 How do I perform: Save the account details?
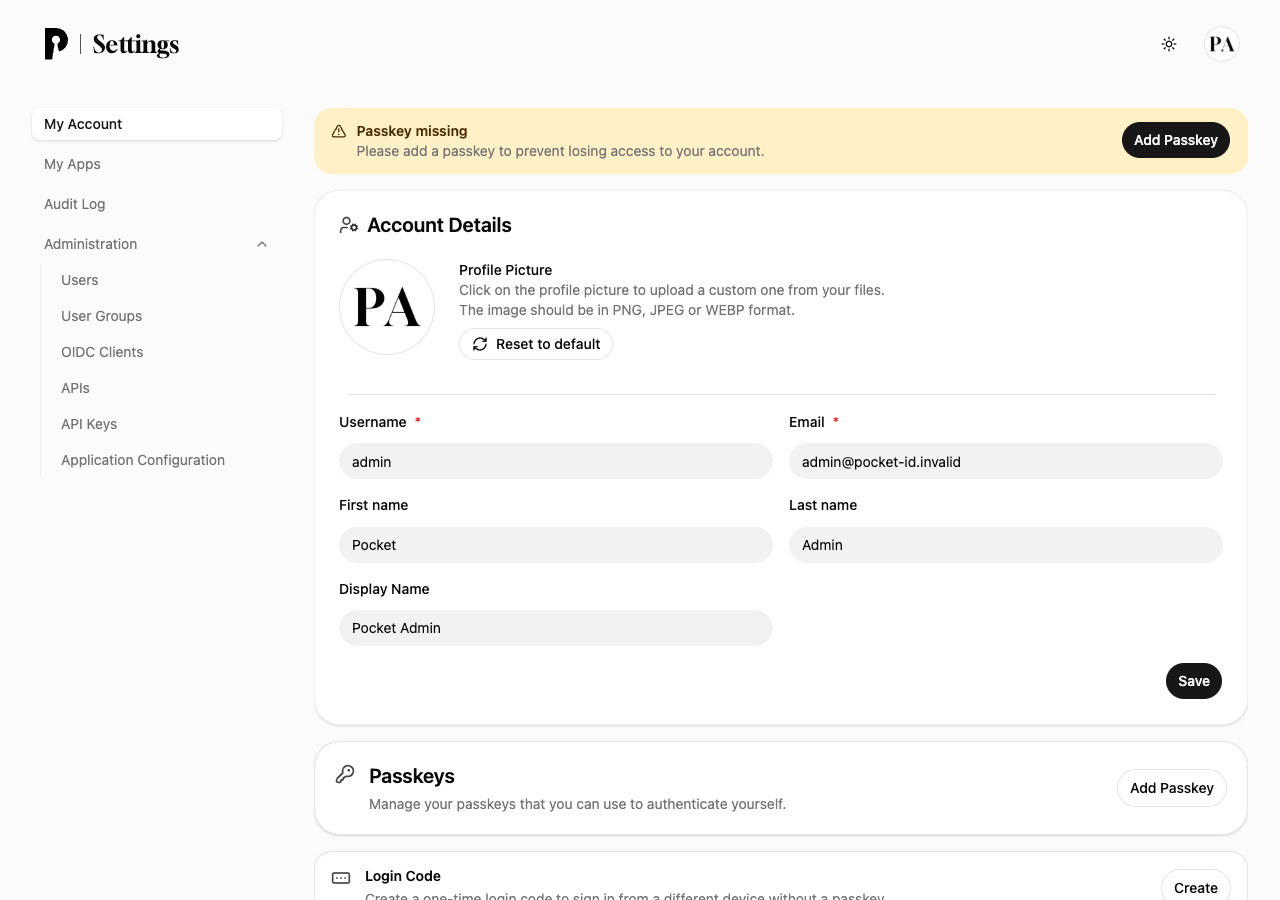click(1194, 681)
